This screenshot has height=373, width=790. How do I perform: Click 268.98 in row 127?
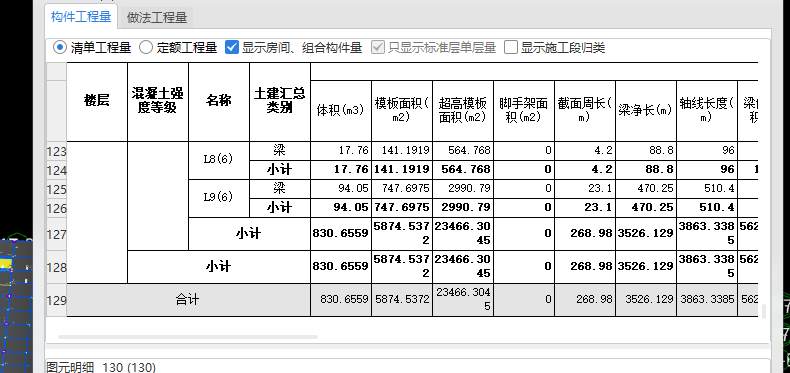pyautogui.click(x=585, y=234)
